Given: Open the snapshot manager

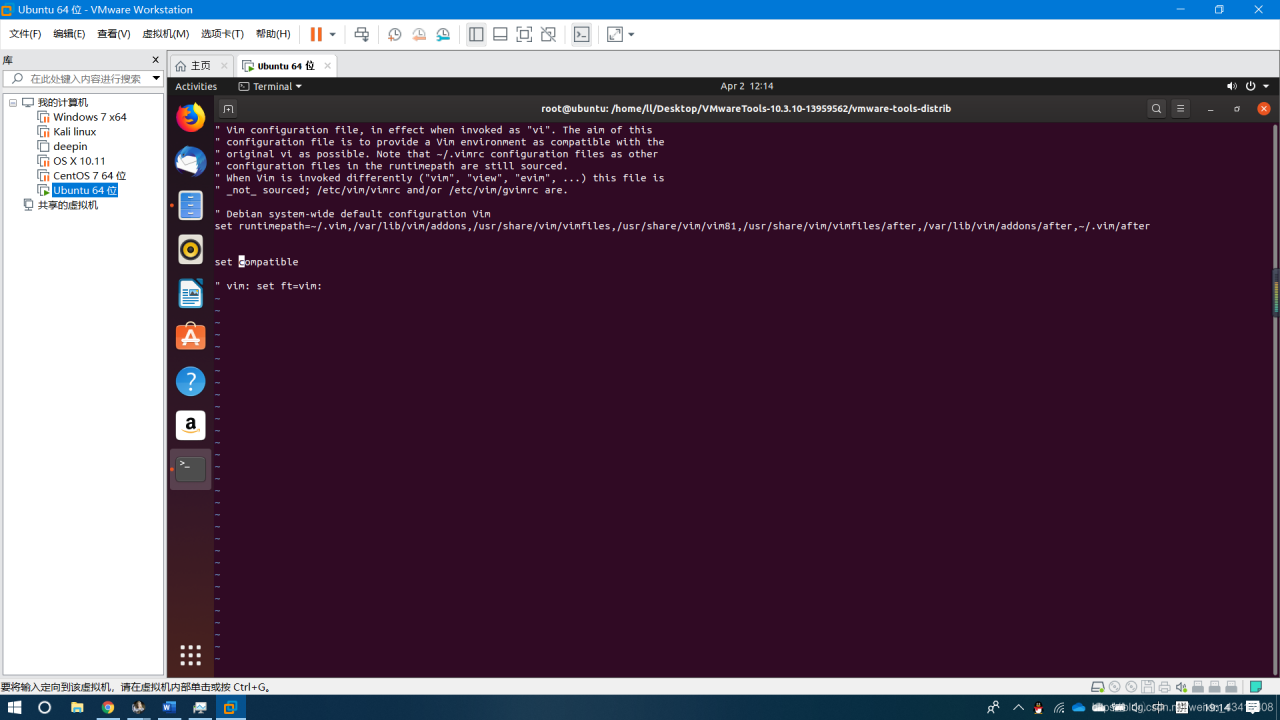Looking at the screenshot, I should point(443,34).
